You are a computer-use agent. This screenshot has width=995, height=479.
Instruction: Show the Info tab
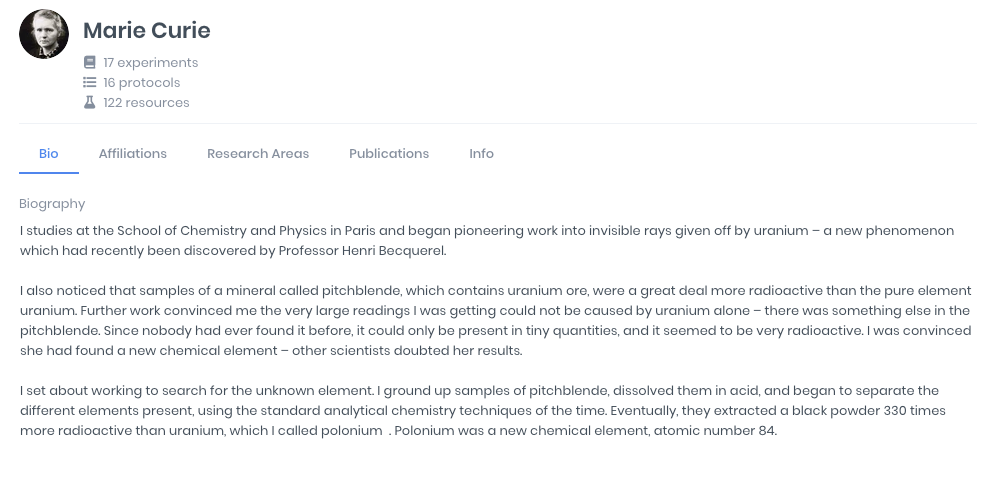(x=482, y=154)
